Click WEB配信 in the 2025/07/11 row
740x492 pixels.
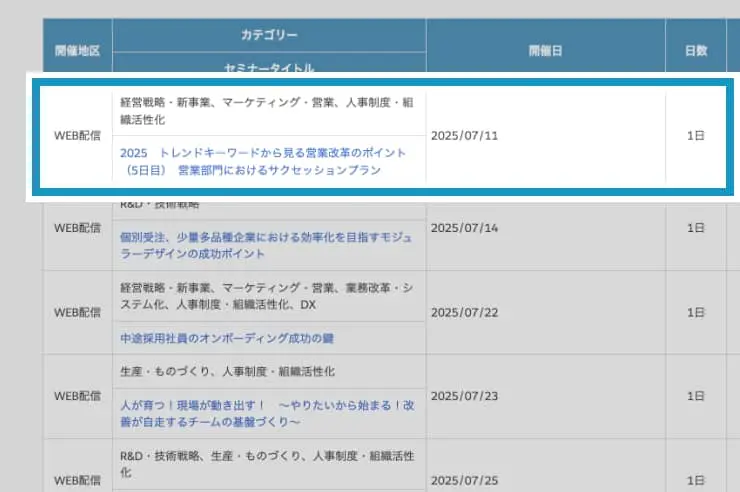click(76, 136)
